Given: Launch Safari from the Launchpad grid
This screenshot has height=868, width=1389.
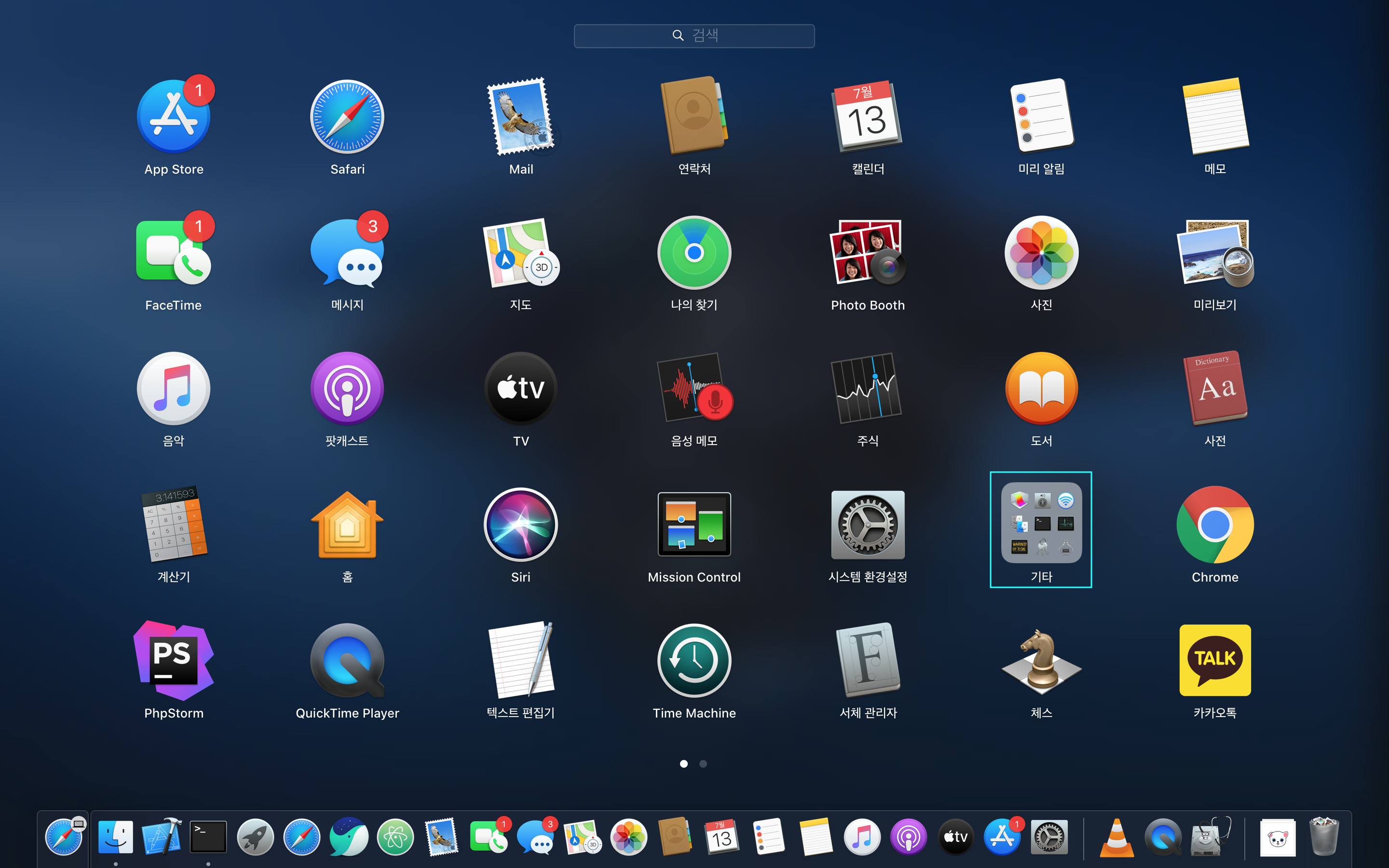Looking at the screenshot, I should (347, 117).
